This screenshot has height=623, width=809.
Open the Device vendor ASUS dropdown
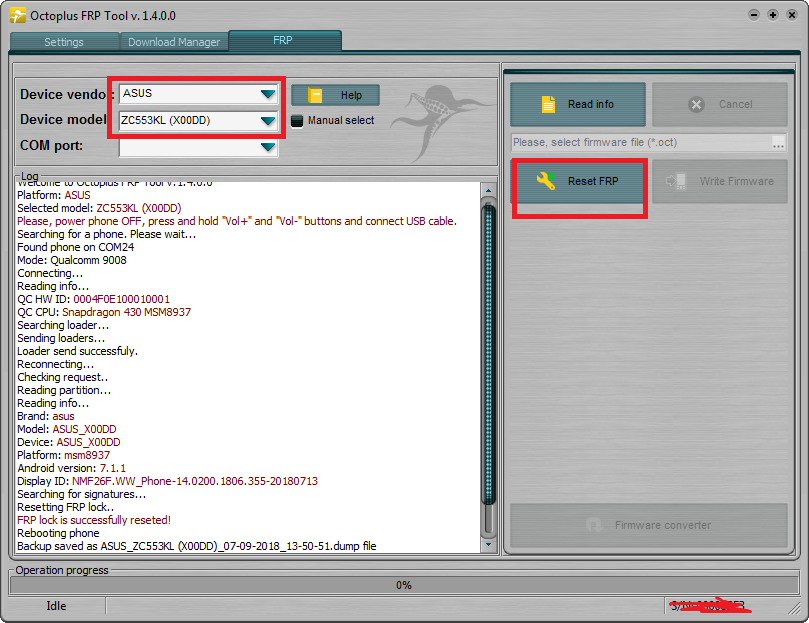point(267,94)
